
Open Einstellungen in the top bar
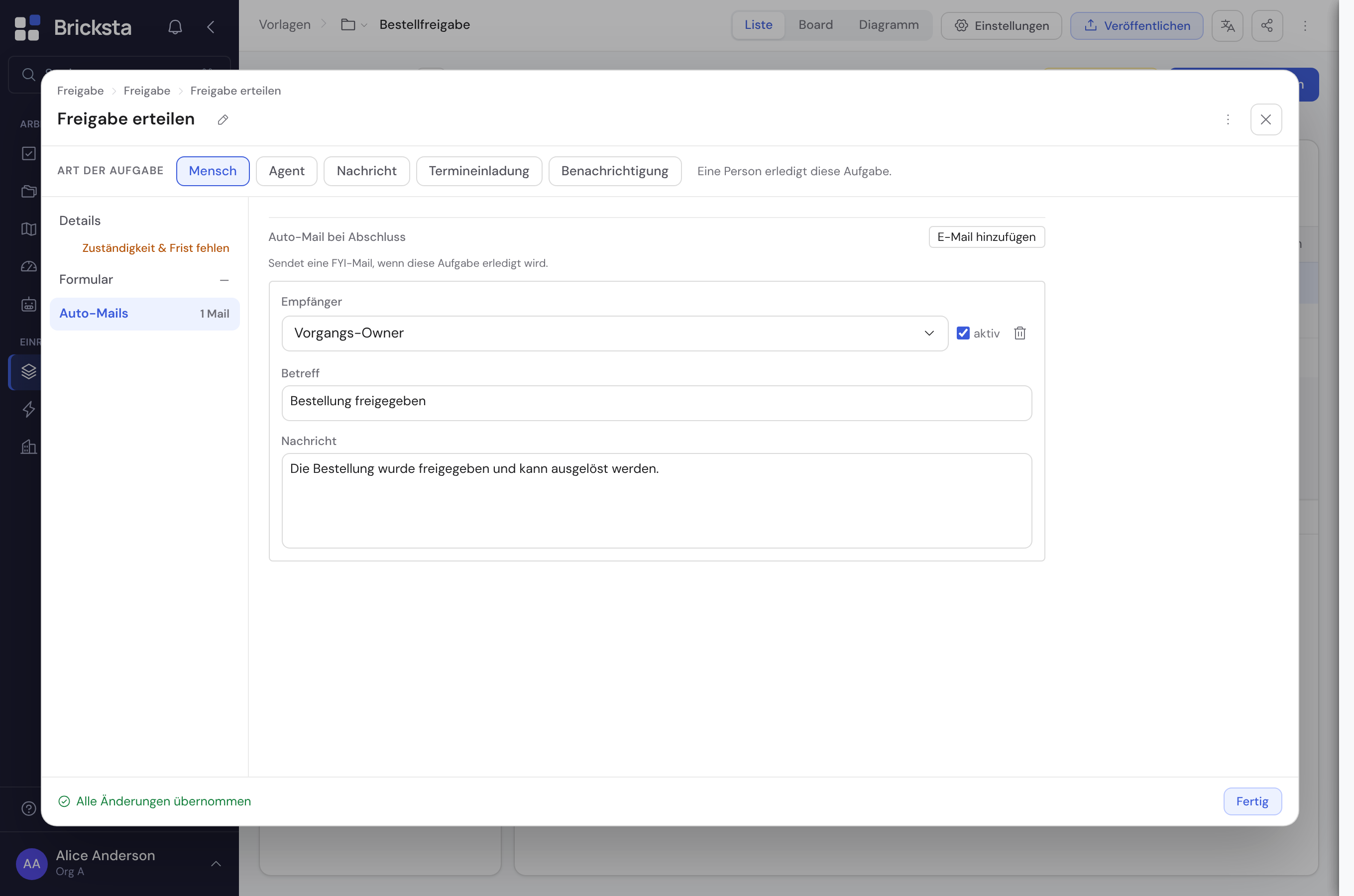tap(1001, 26)
